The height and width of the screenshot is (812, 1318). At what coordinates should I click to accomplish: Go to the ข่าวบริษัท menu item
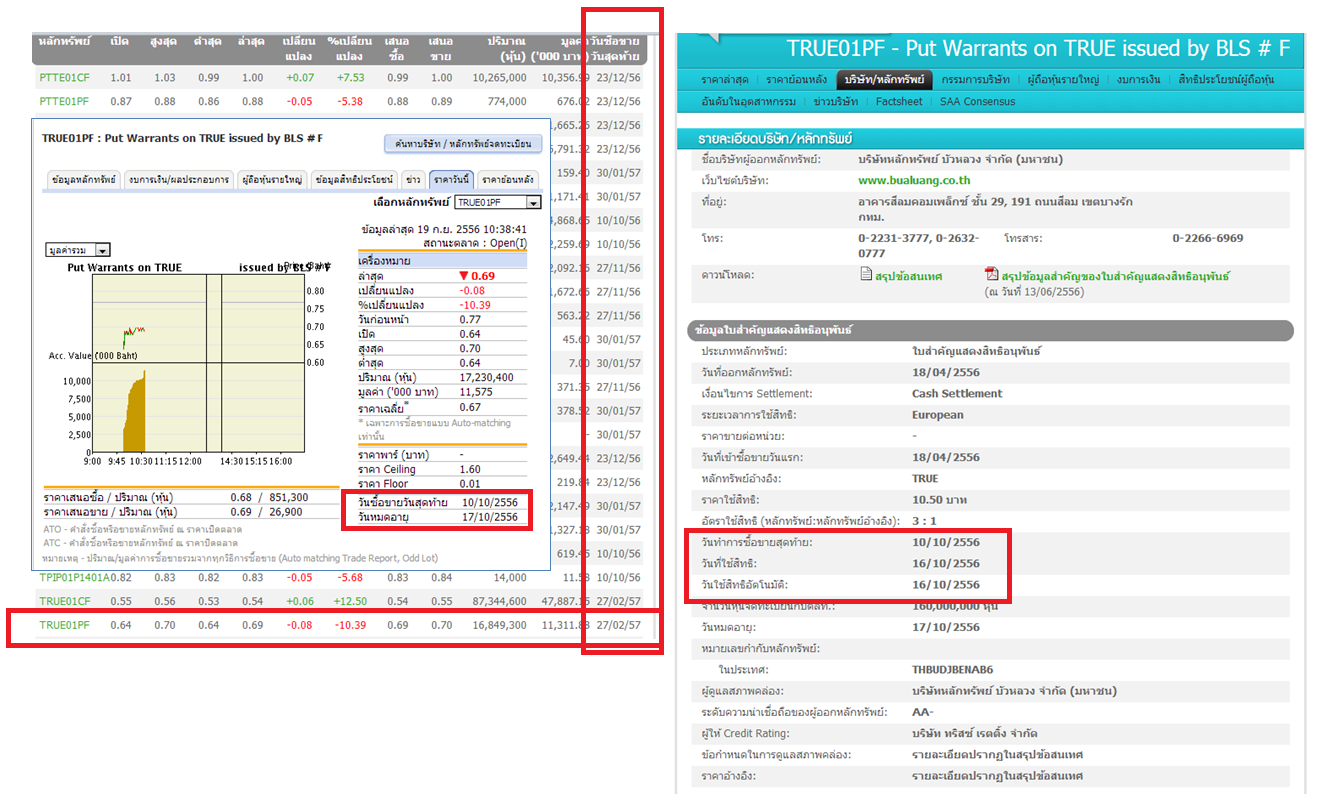[x=836, y=101]
